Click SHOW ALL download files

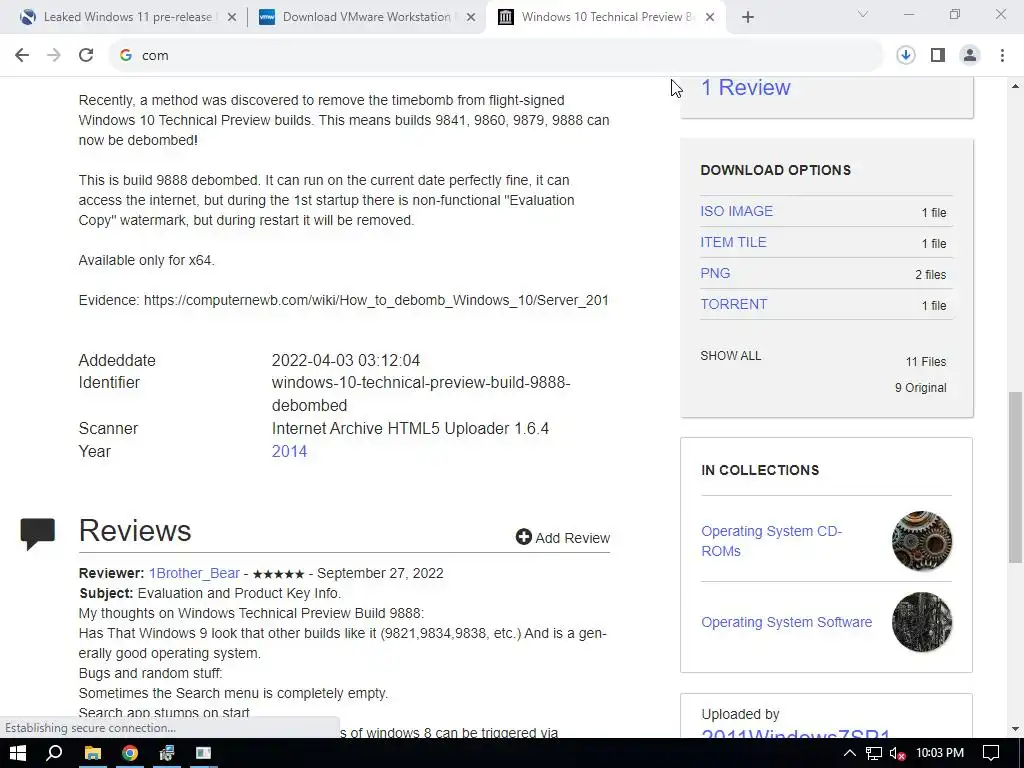click(731, 356)
